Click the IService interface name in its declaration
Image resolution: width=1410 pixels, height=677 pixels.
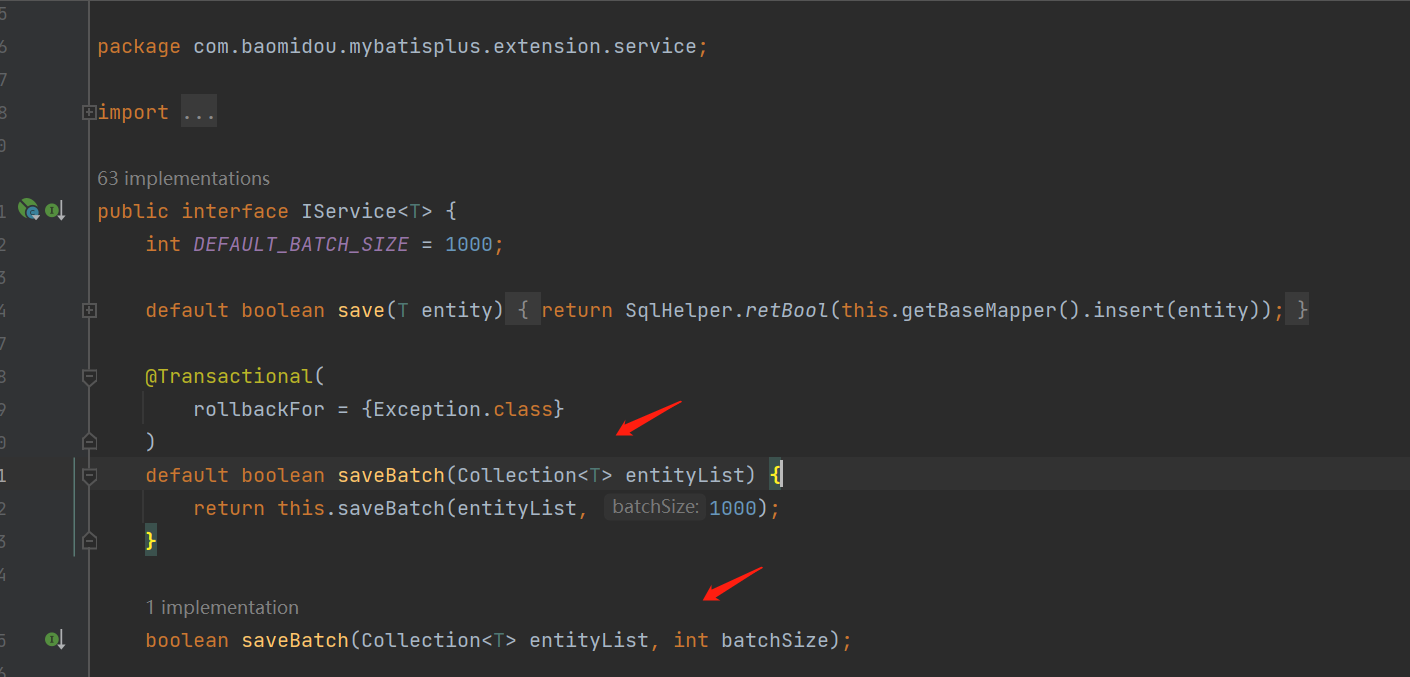pos(349,211)
